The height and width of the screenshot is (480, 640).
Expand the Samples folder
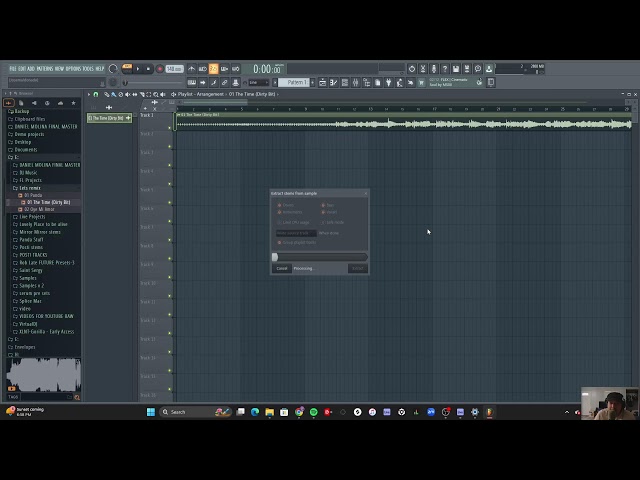[25, 278]
